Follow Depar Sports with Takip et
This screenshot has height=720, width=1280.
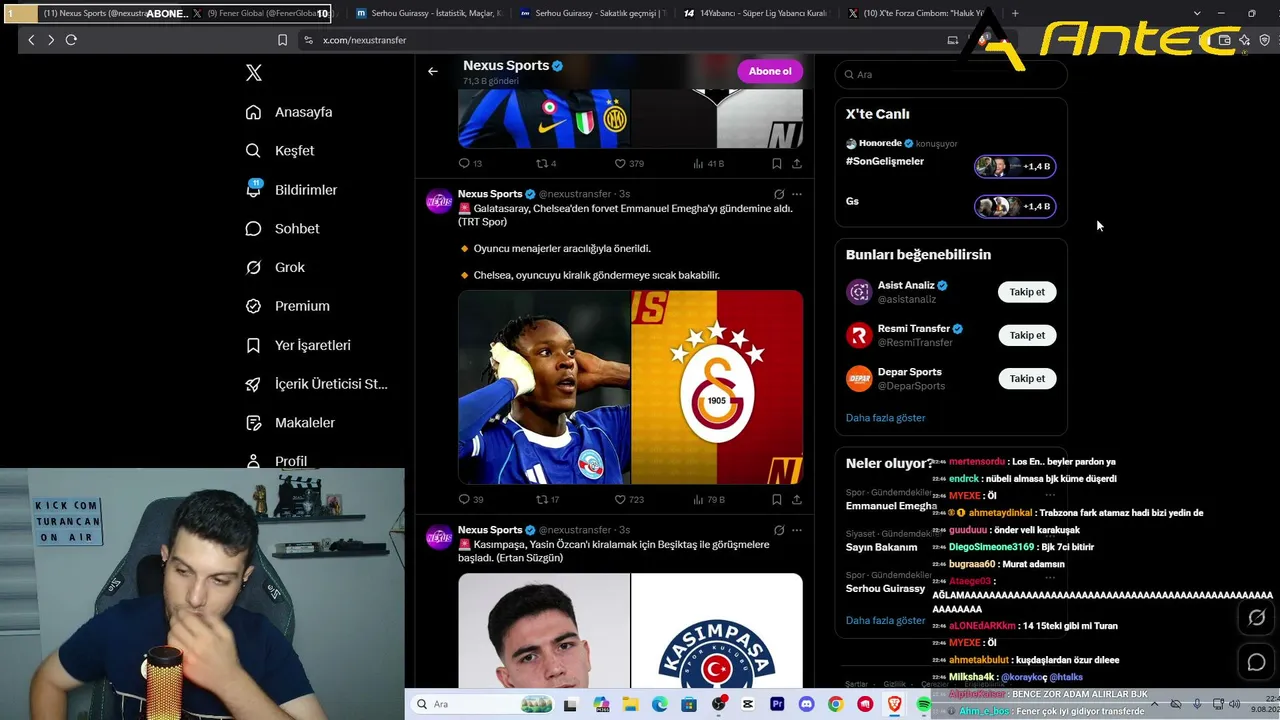(1027, 379)
